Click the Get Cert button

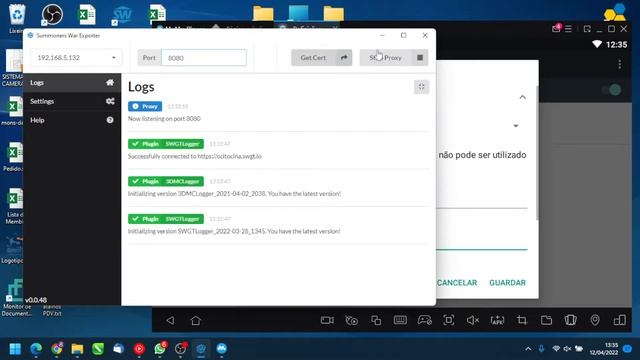pyautogui.click(x=321, y=58)
